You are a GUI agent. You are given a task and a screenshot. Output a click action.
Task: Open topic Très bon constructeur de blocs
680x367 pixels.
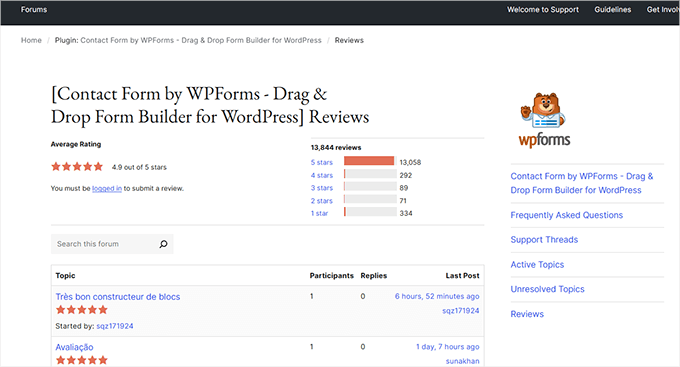coord(118,297)
